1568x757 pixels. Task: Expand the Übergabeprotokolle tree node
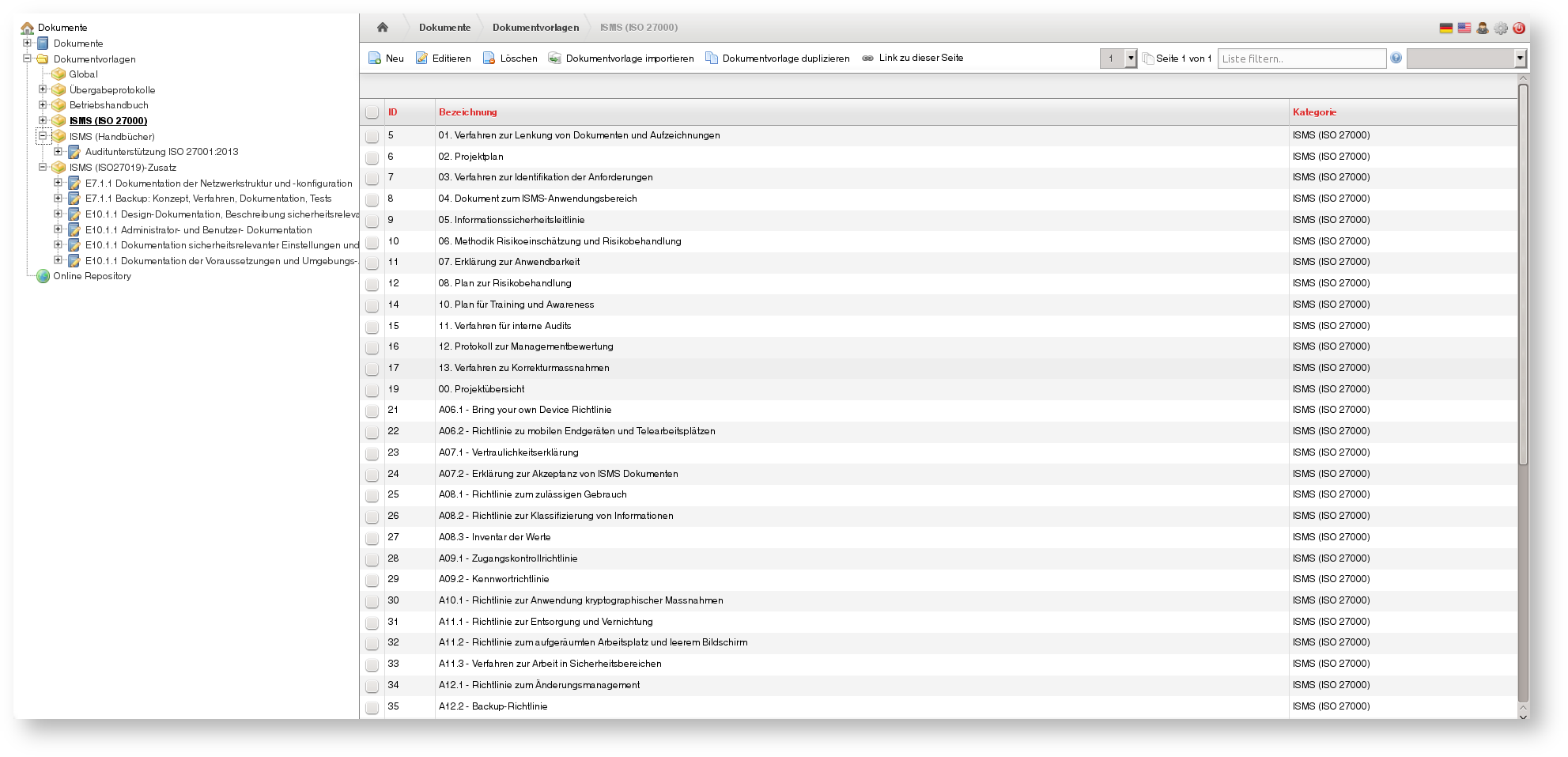[43, 89]
